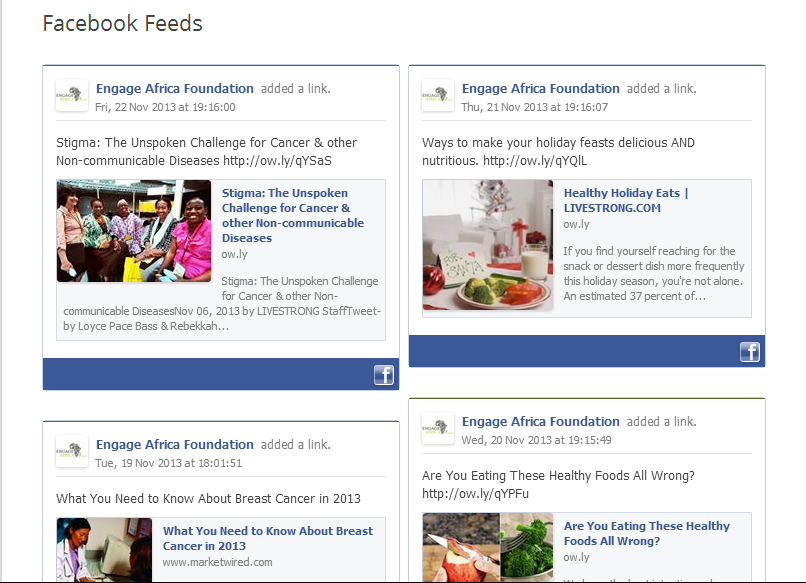Click Engage Africa Foundation name on 20 Nov post
Screen dimensions: 806x583
pyautogui.click(x=541, y=422)
